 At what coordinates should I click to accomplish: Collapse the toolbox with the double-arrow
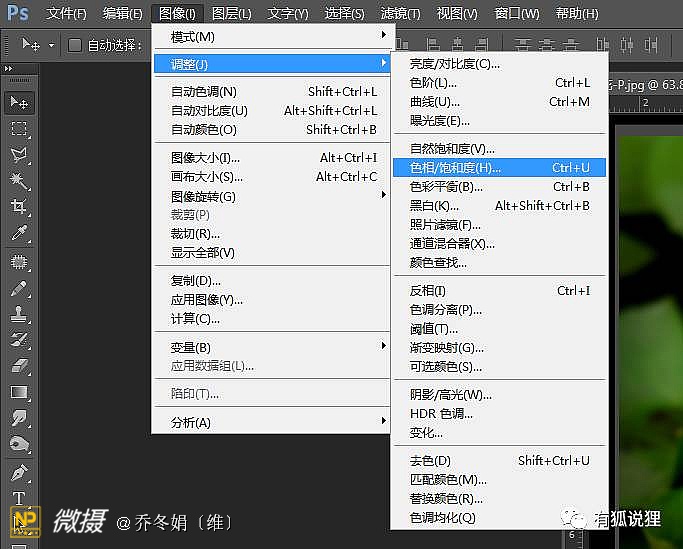(x=8, y=67)
